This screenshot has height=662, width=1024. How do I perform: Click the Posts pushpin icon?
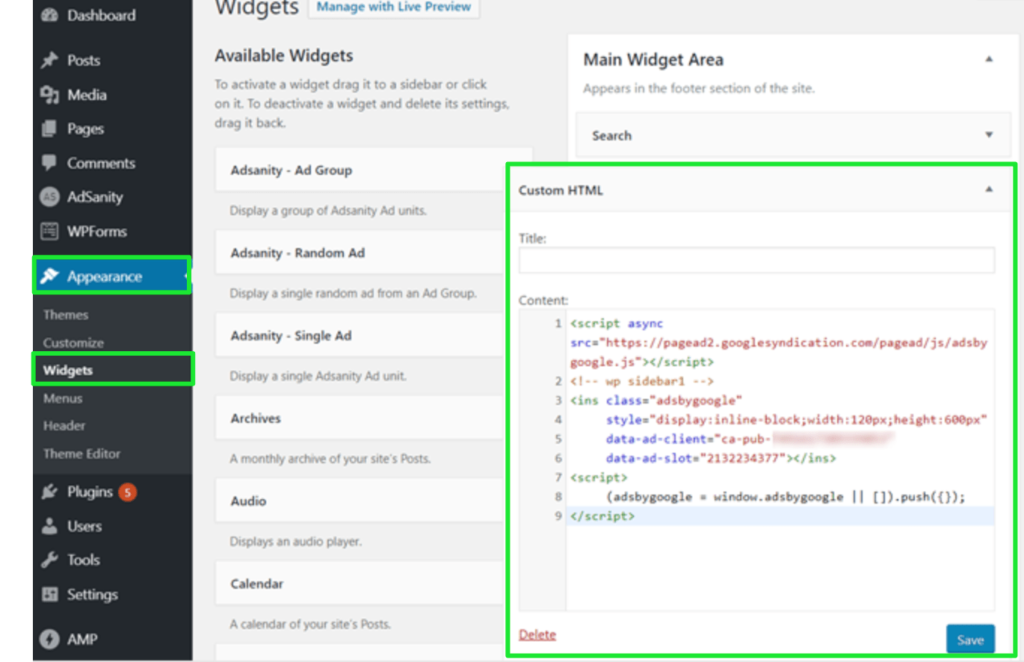click(50, 60)
